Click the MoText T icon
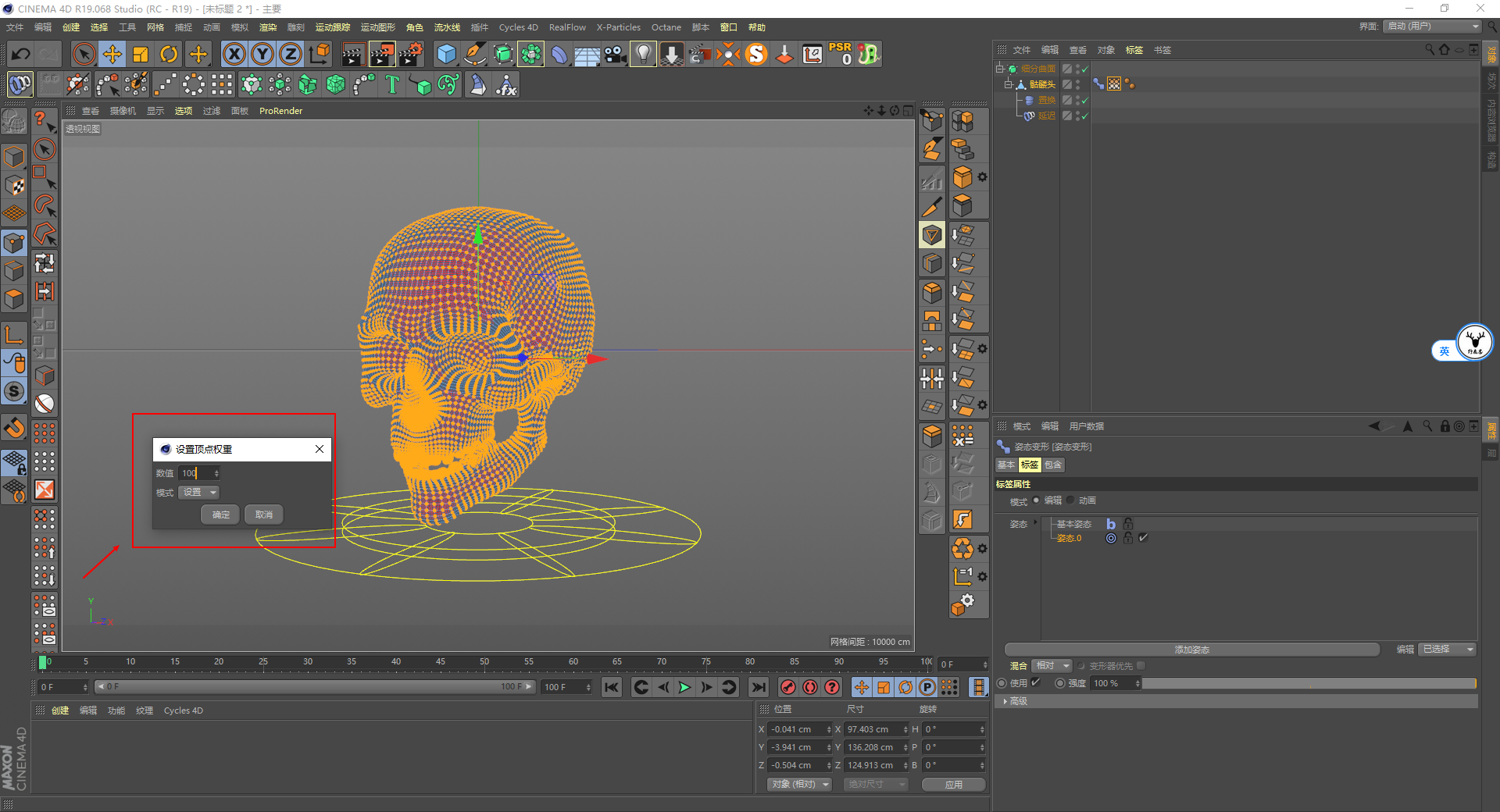The width and height of the screenshot is (1500, 812). coord(392,84)
